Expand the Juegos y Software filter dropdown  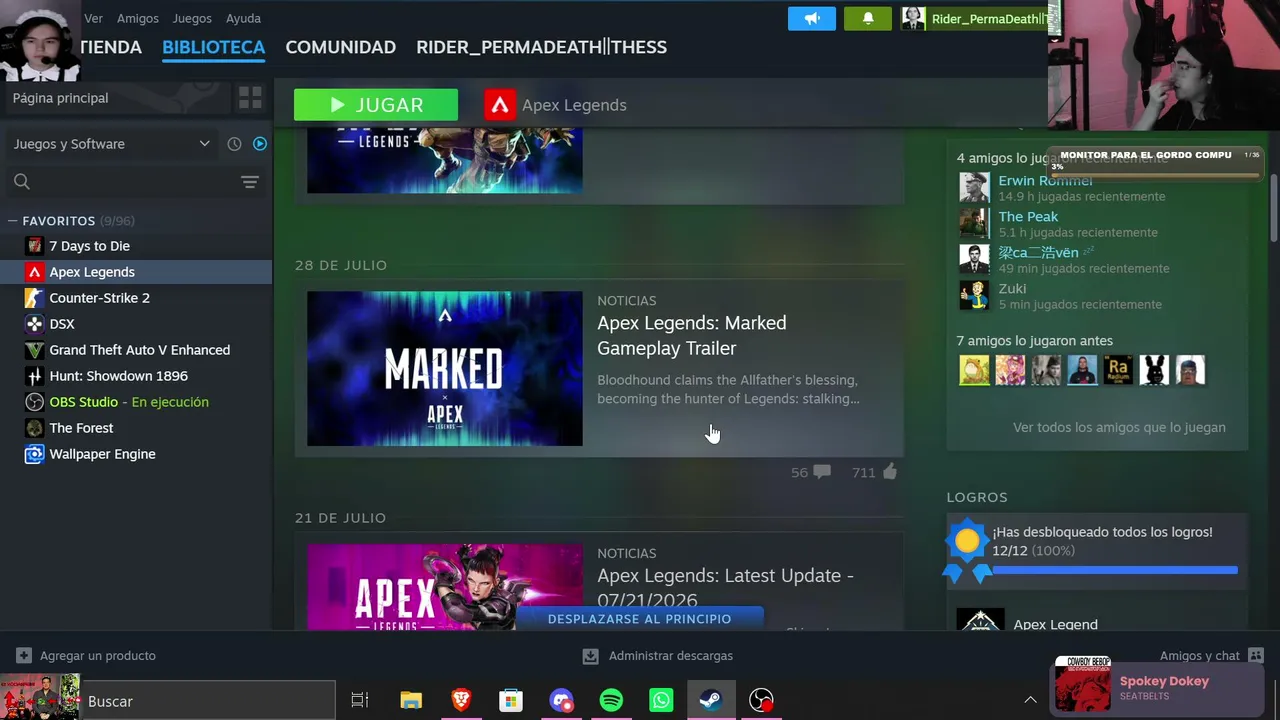111,144
